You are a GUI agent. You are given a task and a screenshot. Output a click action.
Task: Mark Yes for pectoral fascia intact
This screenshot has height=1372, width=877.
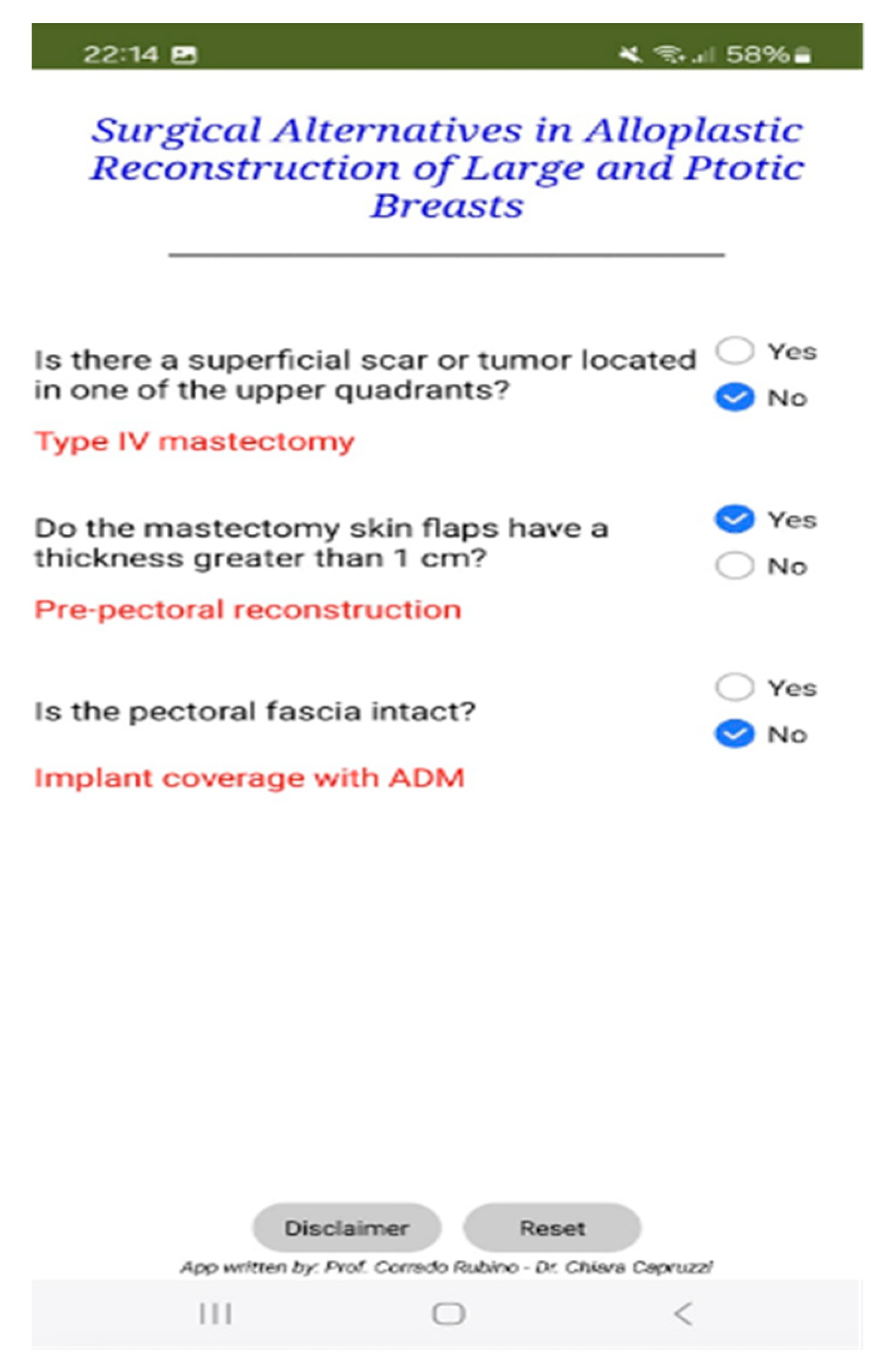click(734, 687)
